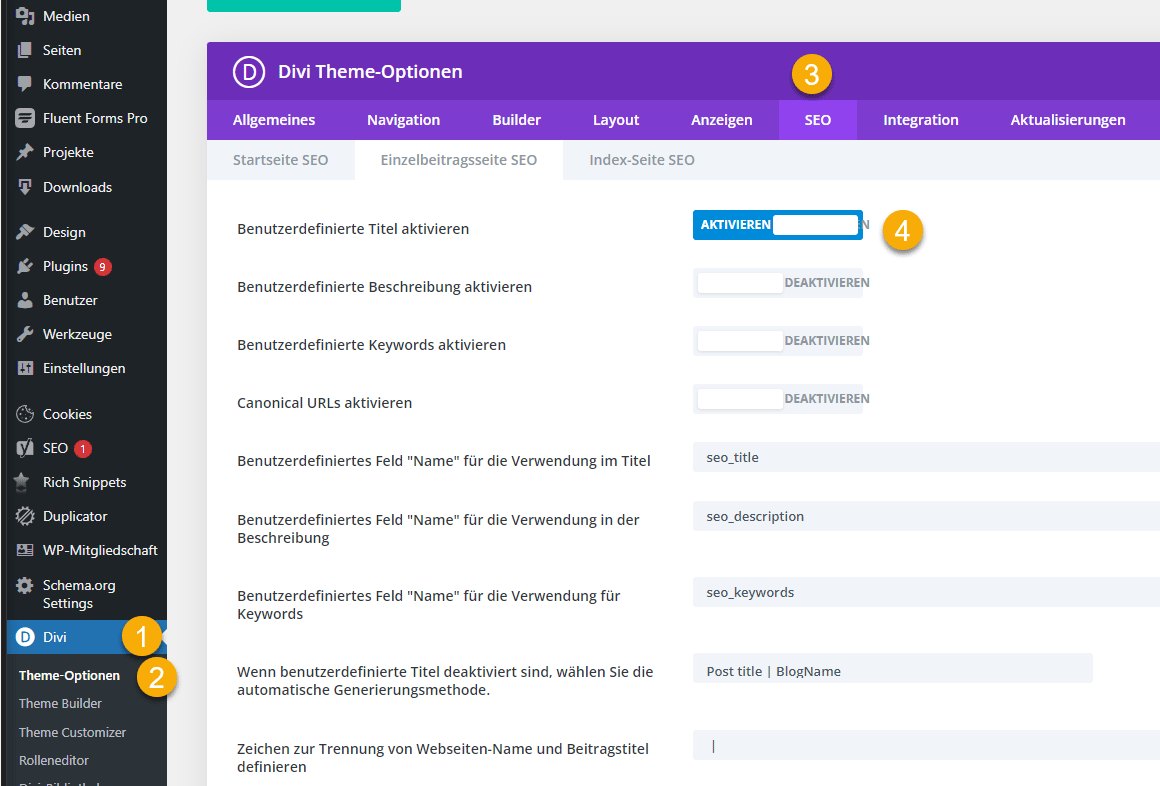This screenshot has height=786, width=1160.
Task: Click the SEO notification count badge
Action: tap(83, 449)
